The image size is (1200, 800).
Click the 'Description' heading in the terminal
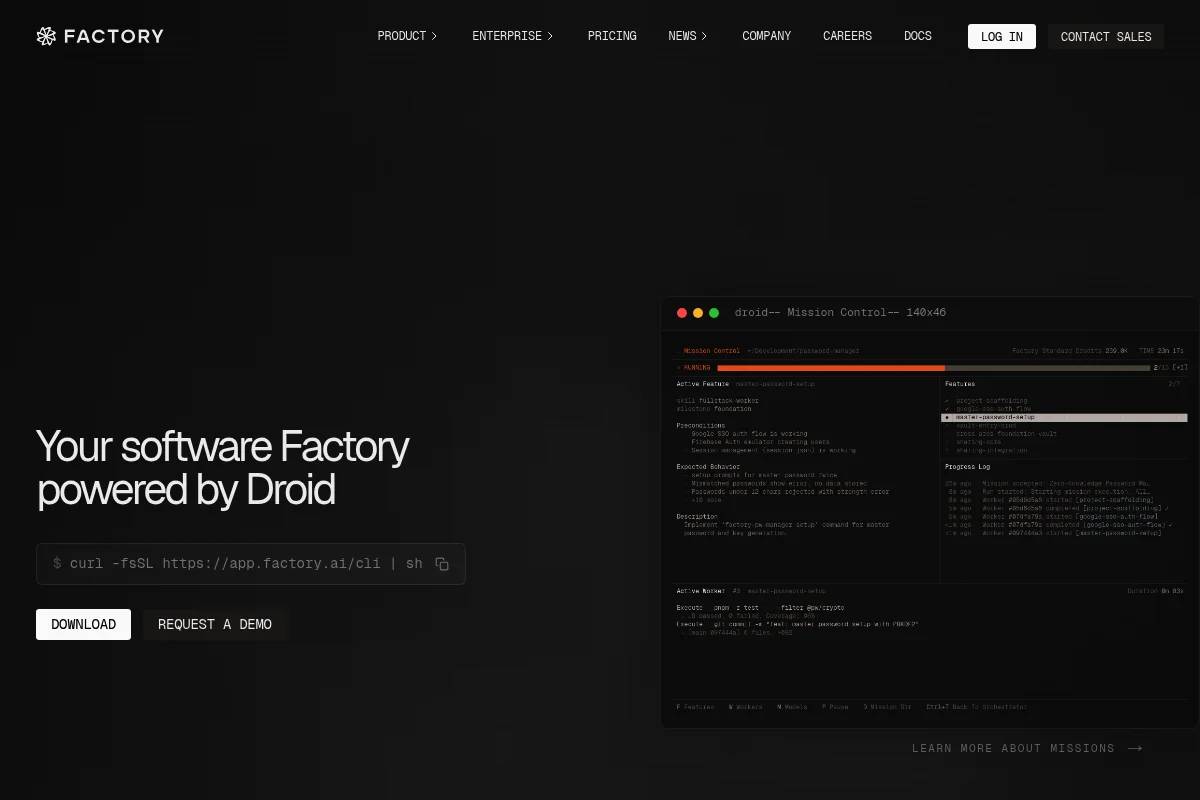pos(697,517)
